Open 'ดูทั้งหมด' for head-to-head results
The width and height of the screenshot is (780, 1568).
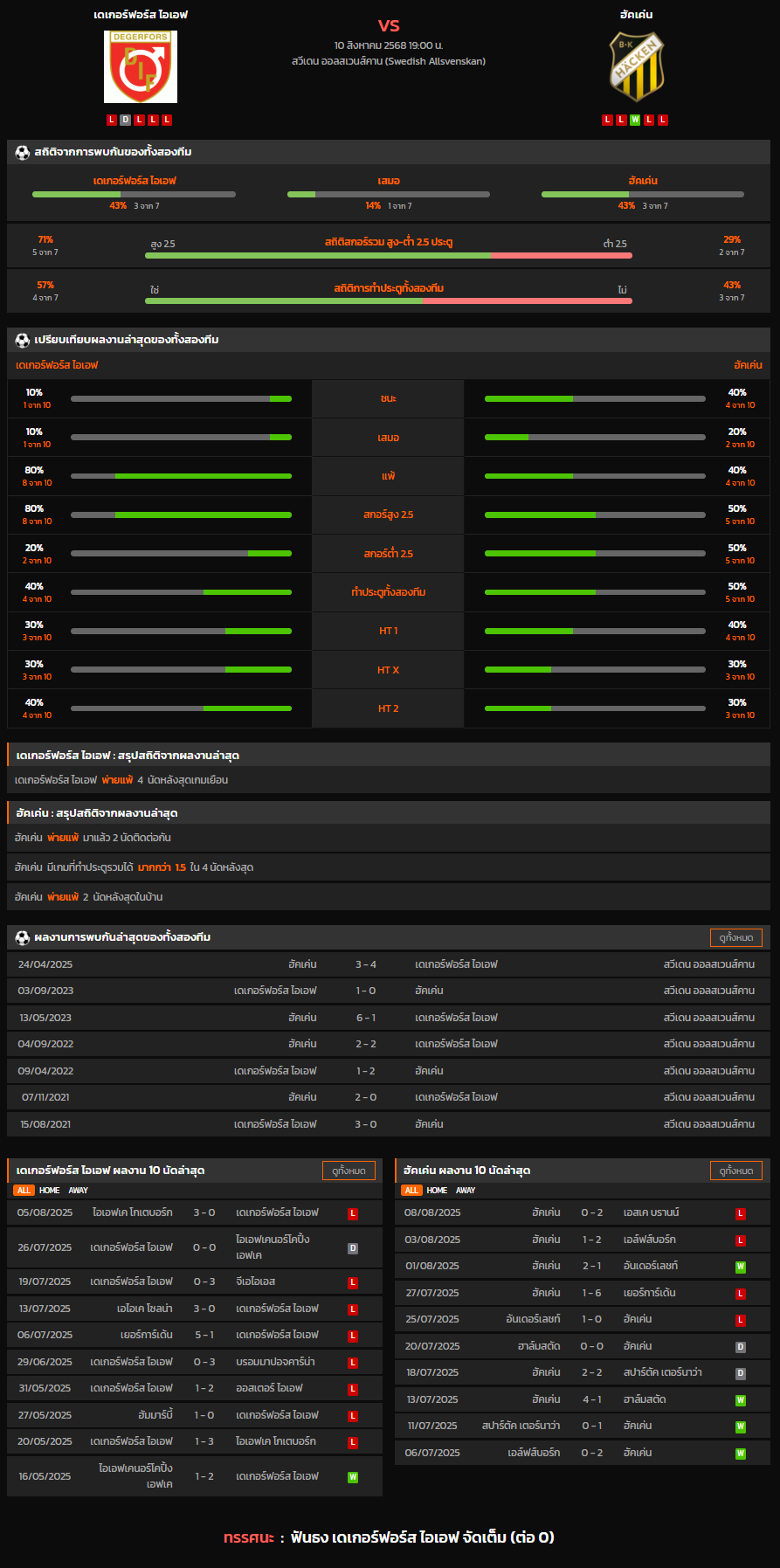click(736, 937)
